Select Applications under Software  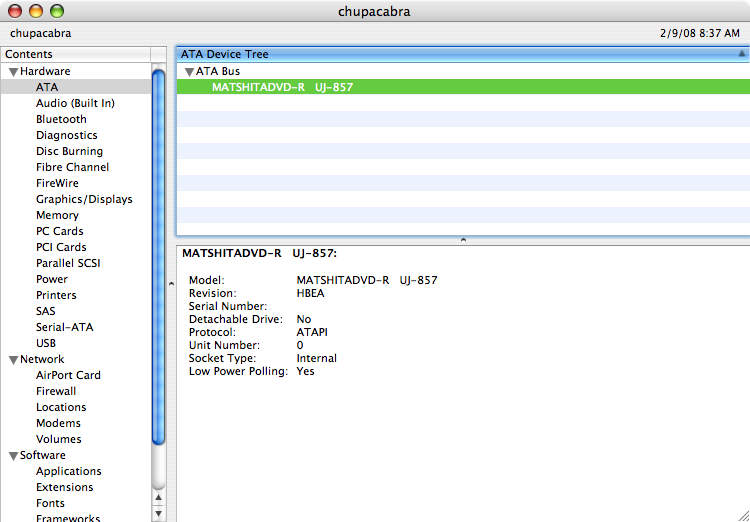(68, 471)
